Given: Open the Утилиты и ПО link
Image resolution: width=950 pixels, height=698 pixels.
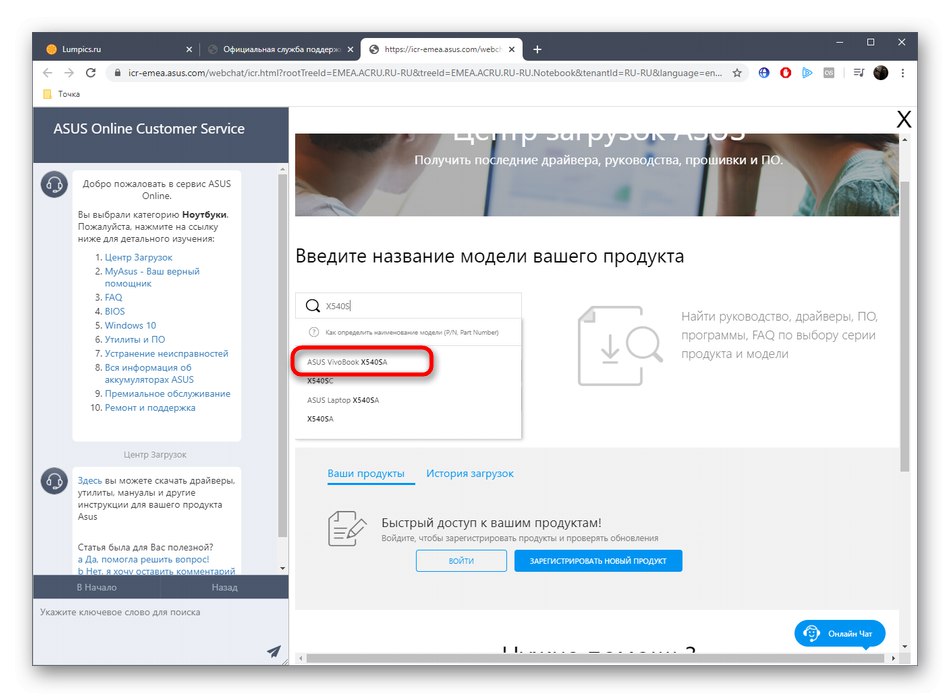Looking at the screenshot, I should click(x=135, y=339).
